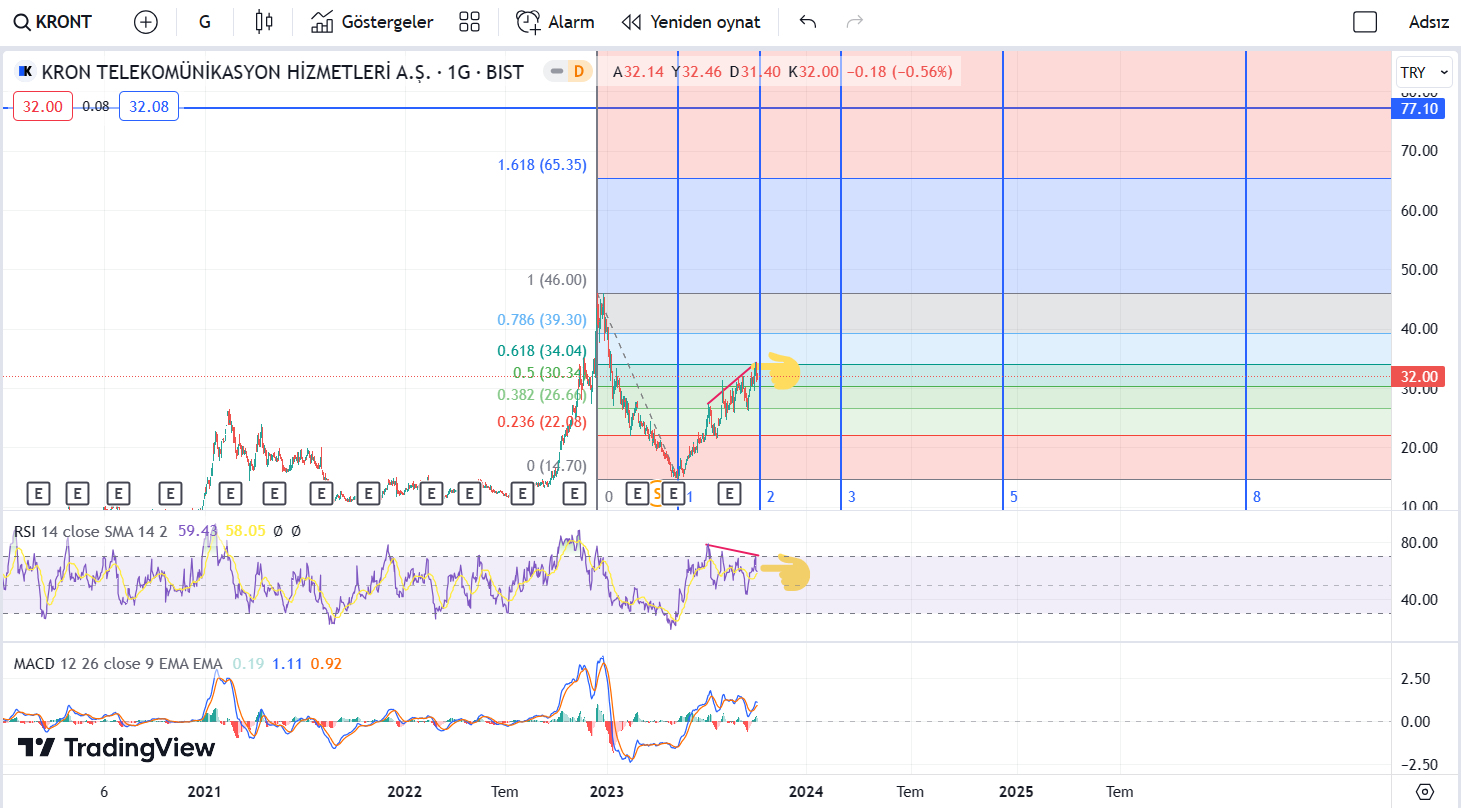Screen dimensions: 1461x808
Task: Open chart settings gear icon
Action: 1425,792
